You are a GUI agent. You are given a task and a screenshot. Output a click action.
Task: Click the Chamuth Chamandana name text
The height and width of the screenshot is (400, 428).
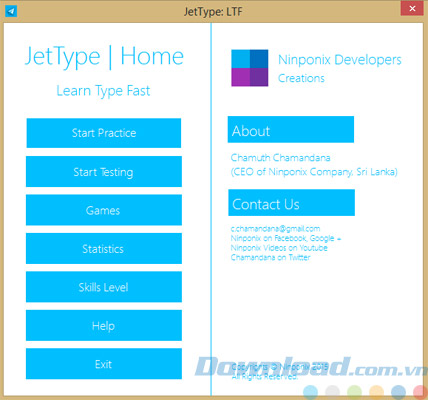280,157
